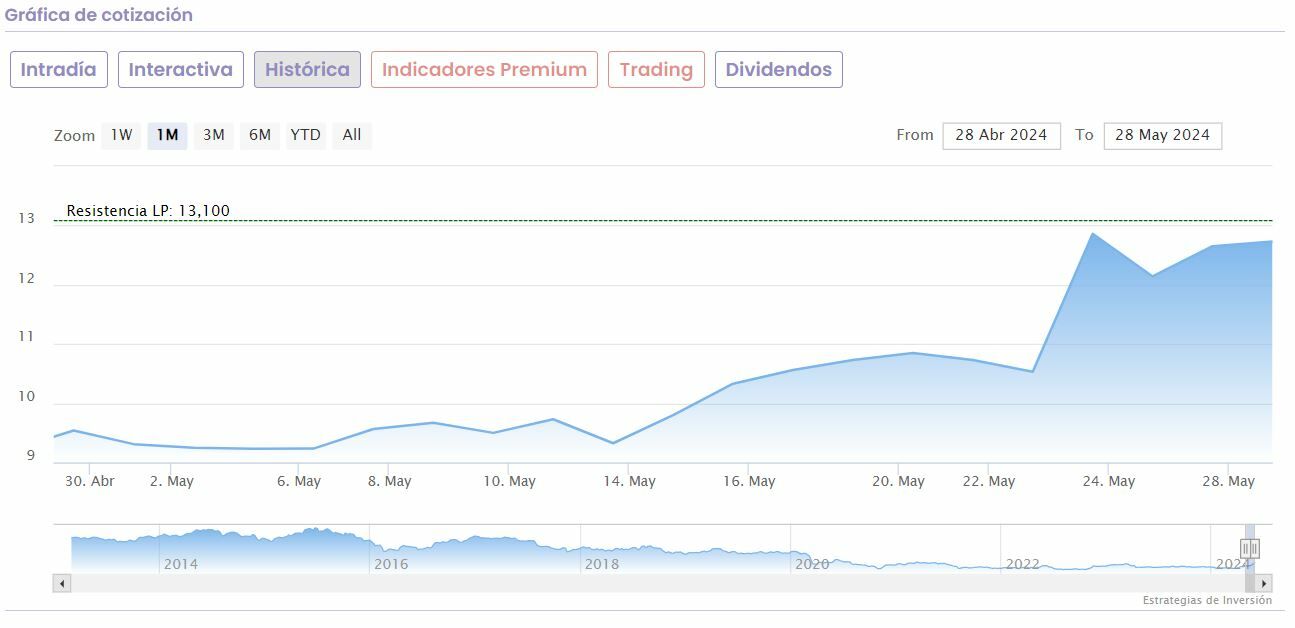Choose the 6M zoom period
The image size is (1295, 628).
click(x=260, y=135)
